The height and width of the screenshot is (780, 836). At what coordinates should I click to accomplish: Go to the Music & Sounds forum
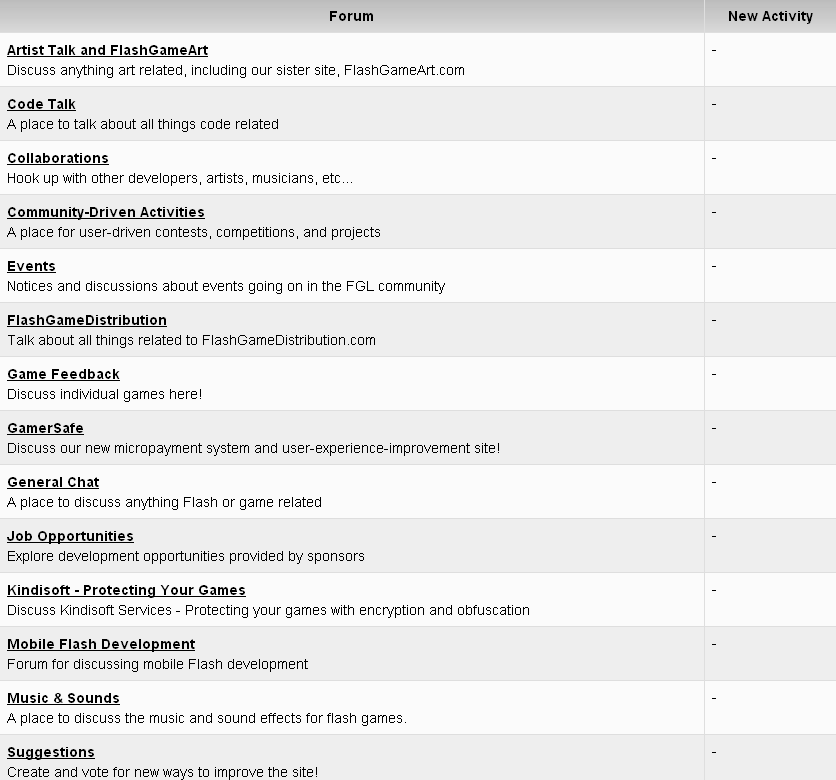[x=63, y=698]
